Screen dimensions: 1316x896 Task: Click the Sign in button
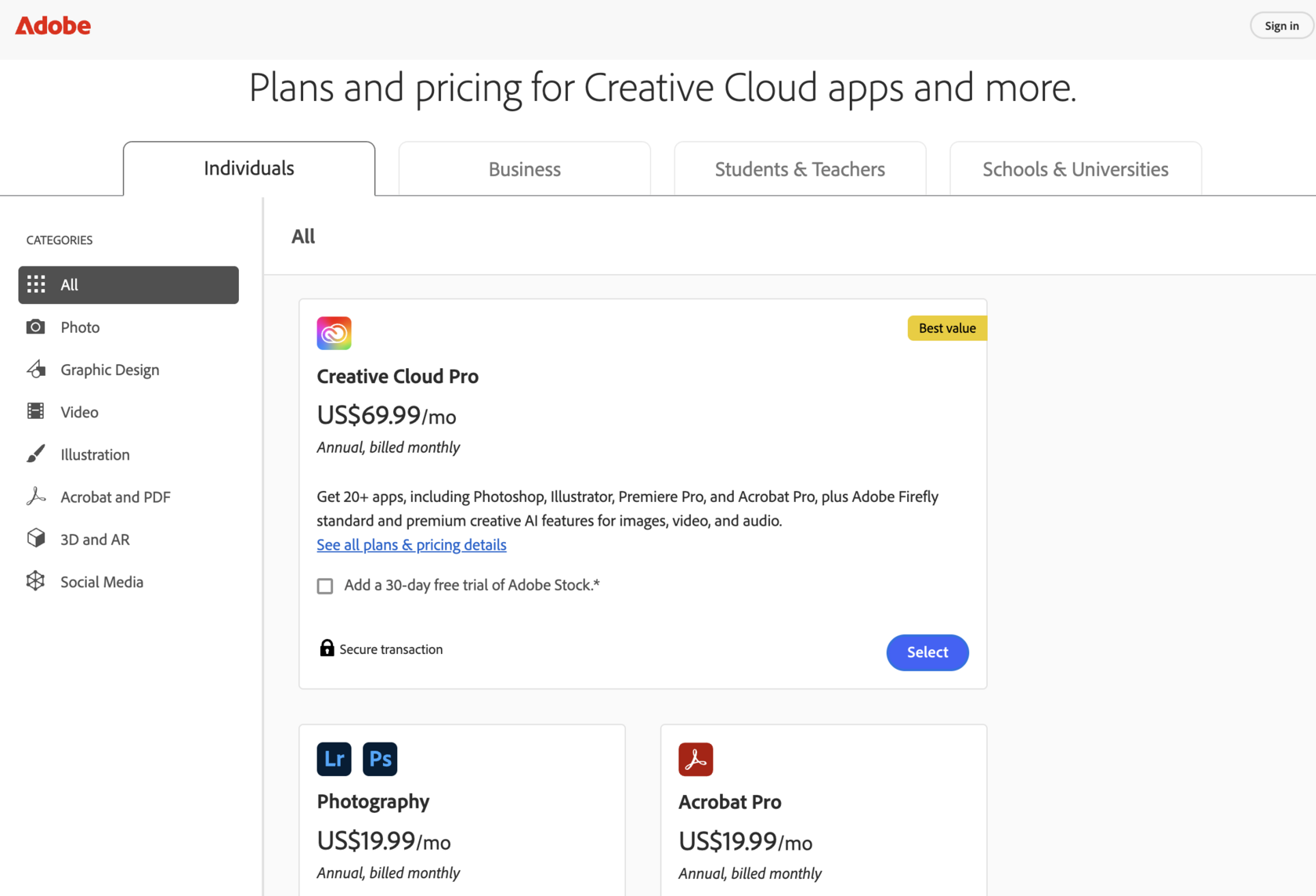tap(1281, 26)
